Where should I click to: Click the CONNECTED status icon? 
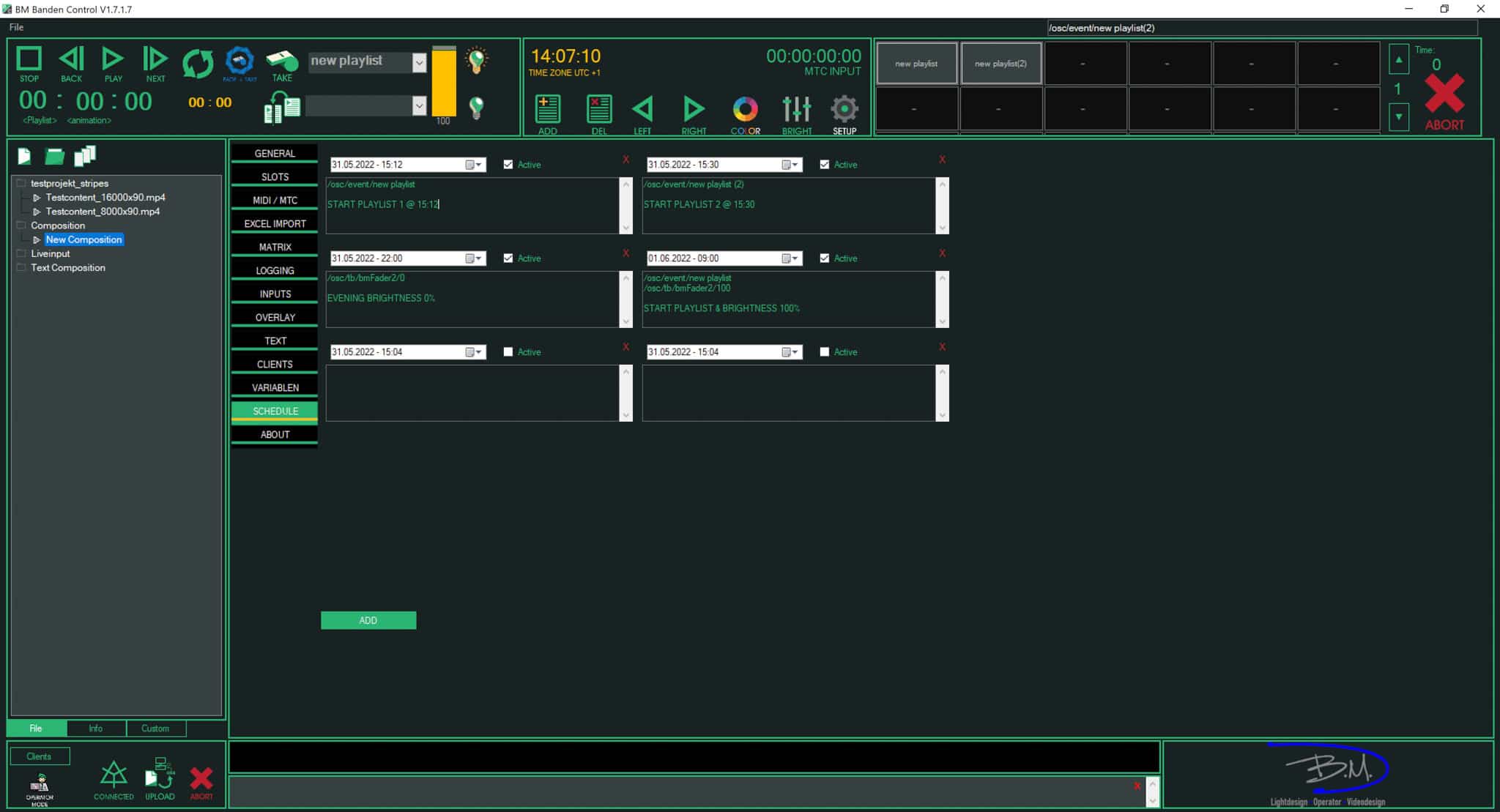(114, 775)
